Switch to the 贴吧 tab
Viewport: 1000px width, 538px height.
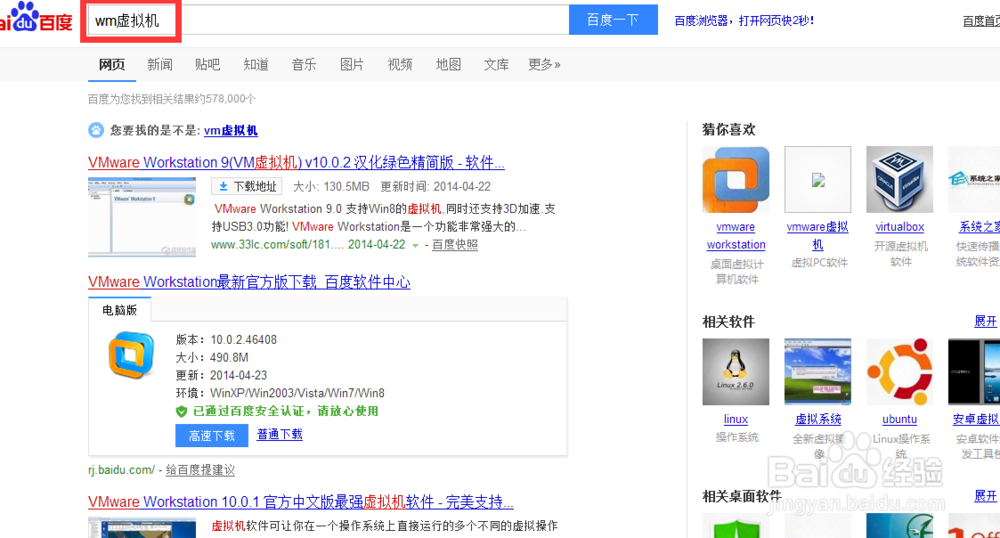[x=207, y=64]
